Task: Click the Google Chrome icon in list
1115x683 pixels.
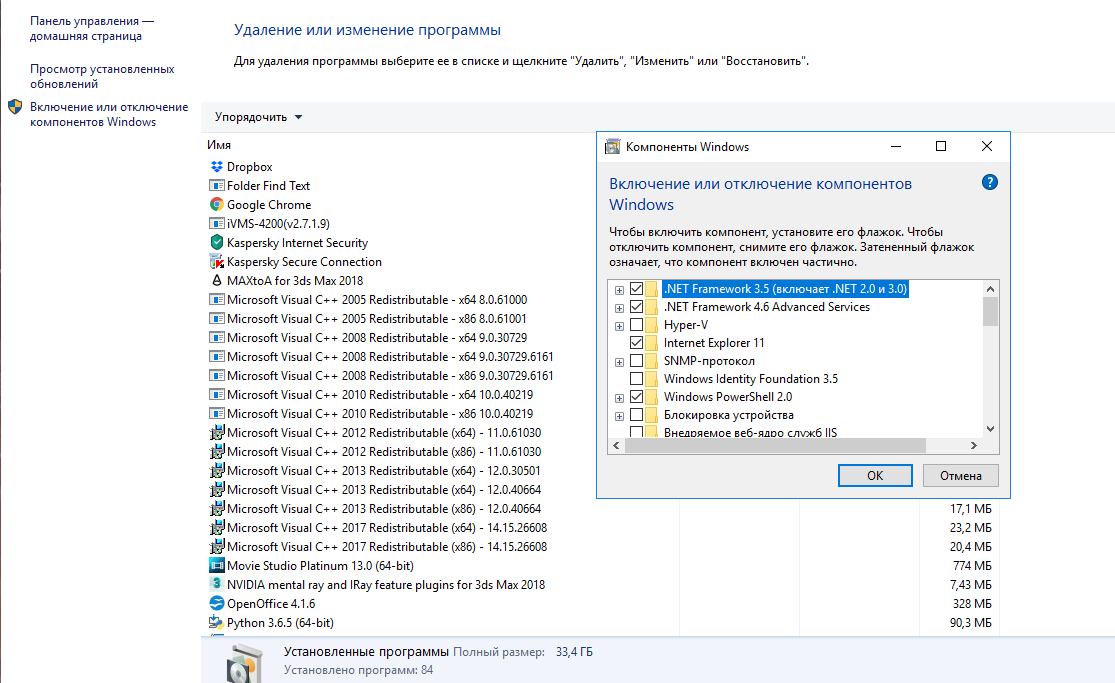Action: click(x=217, y=204)
